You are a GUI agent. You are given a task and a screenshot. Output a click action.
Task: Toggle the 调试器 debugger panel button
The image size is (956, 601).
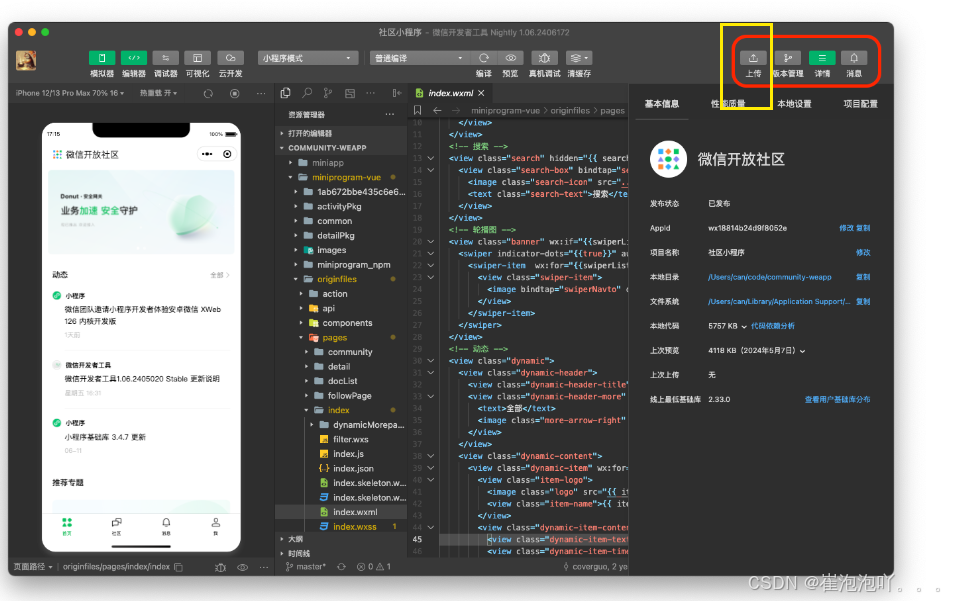point(165,58)
